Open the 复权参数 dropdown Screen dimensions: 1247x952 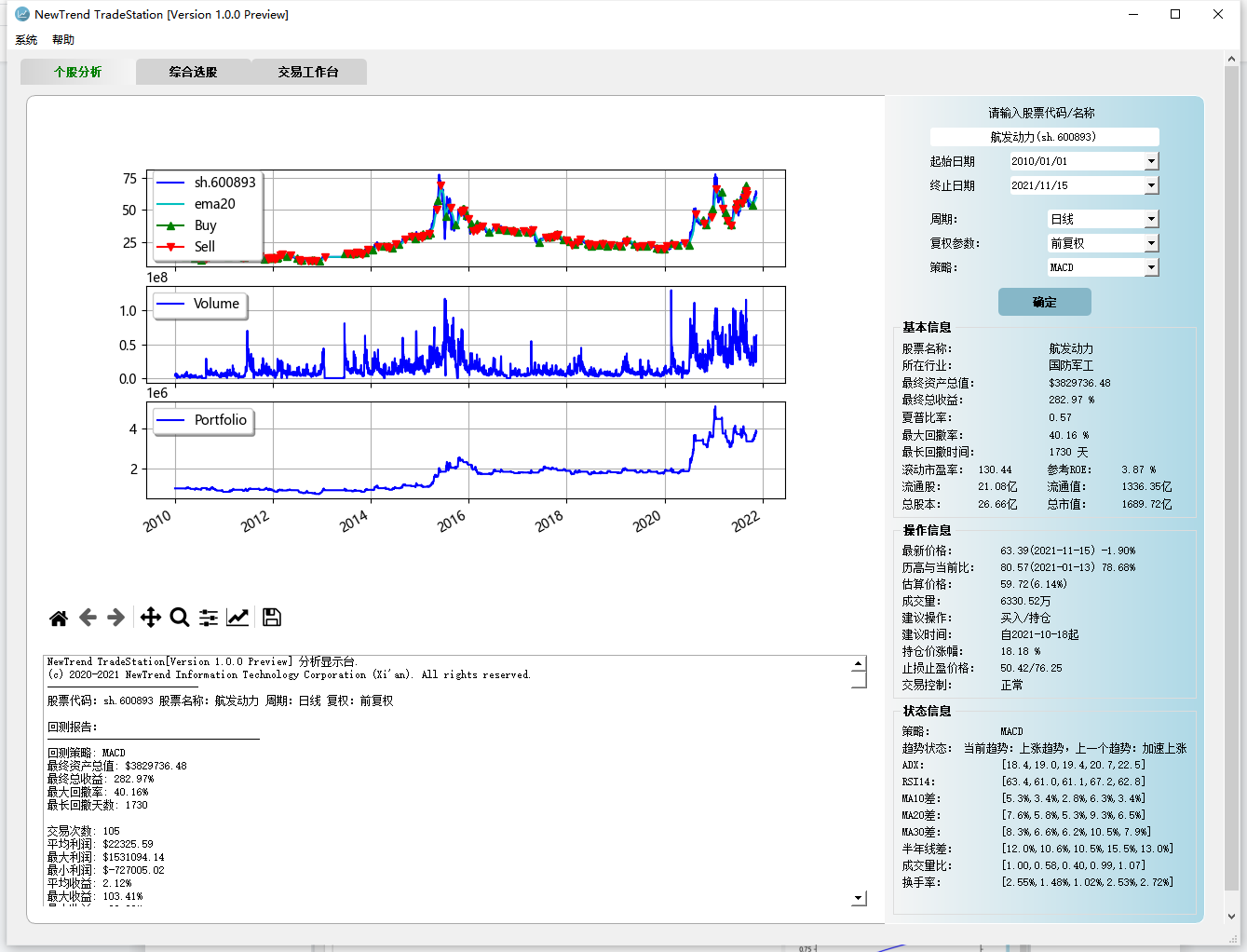click(x=1151, y=243)
